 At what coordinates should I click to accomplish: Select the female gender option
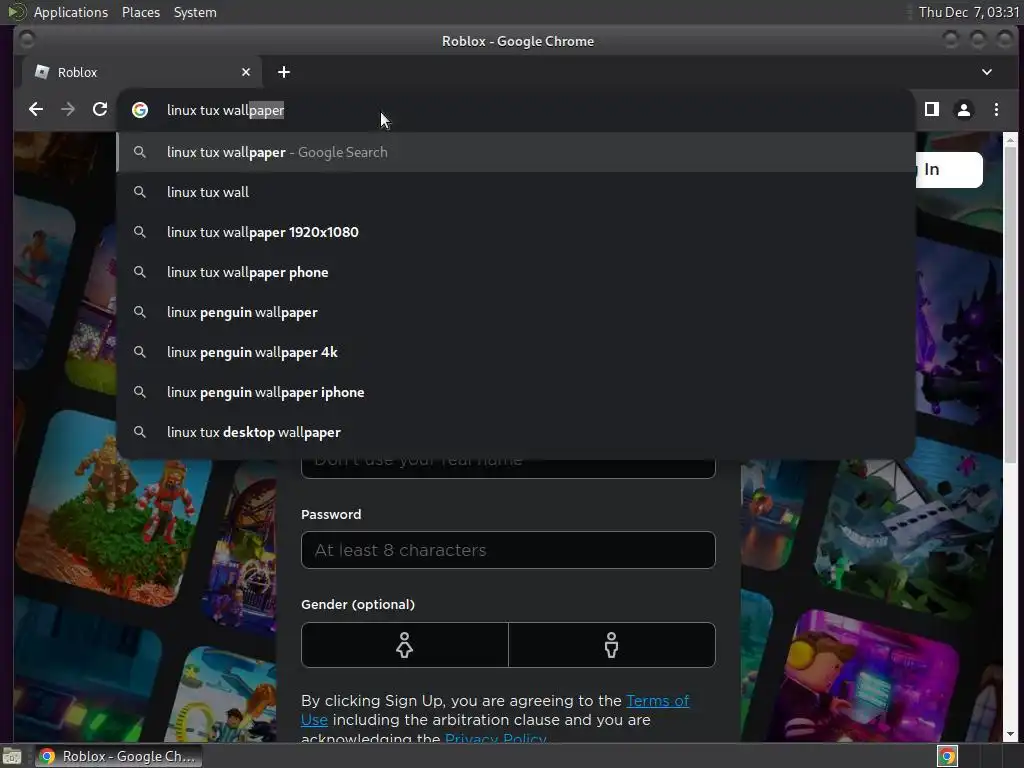pyautogui.click(x=405, y=645)
